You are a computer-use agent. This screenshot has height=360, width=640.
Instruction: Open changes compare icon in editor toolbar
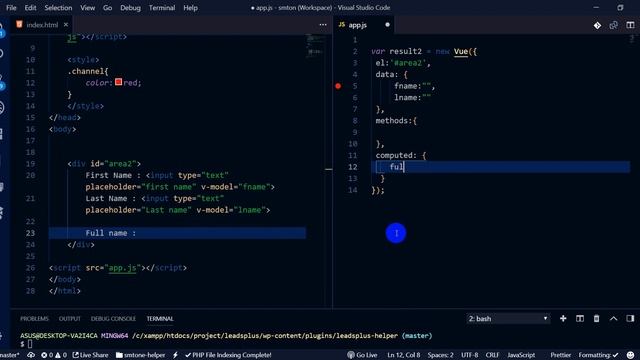[x=613, y=25]
